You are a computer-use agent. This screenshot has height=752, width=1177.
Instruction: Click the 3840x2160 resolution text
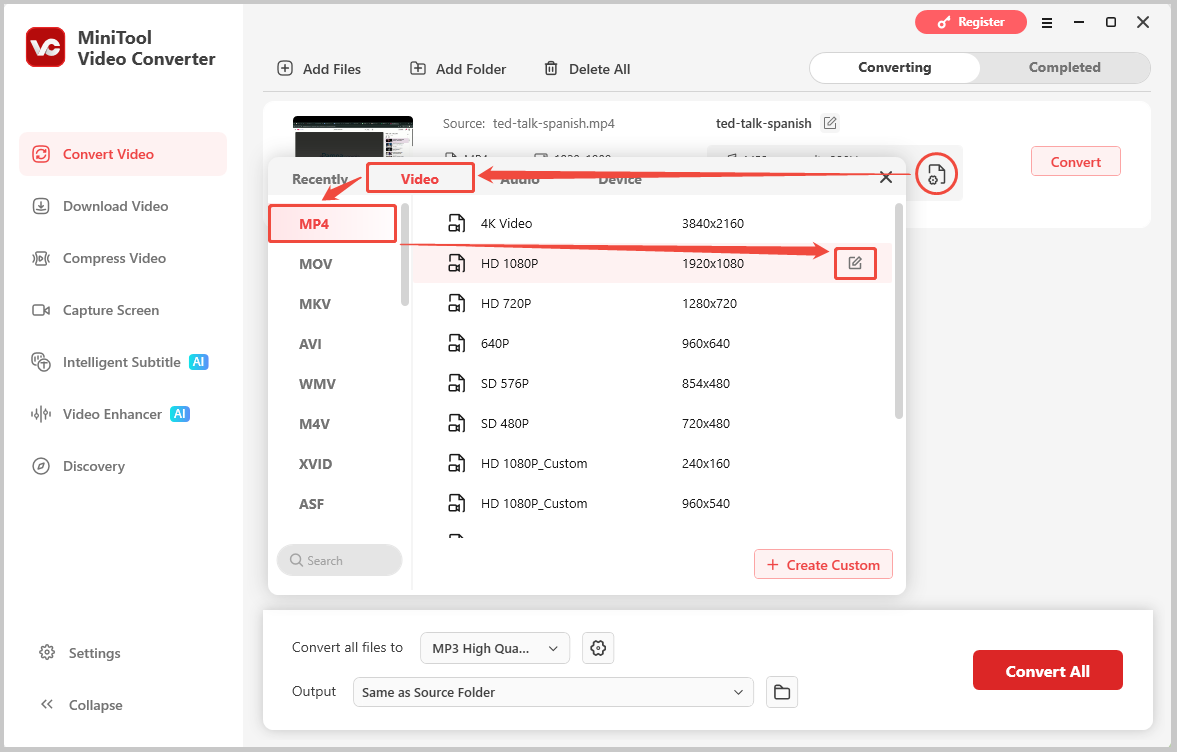click(713, 224)
